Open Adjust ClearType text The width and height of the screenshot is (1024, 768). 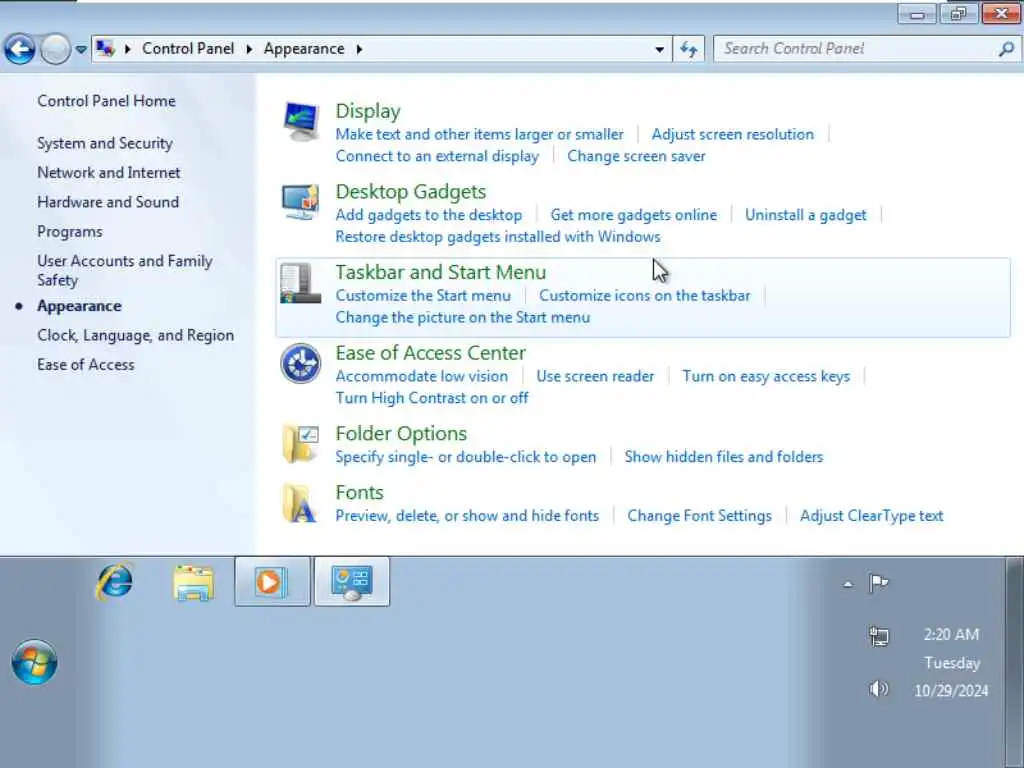click(x=872, y=516)
